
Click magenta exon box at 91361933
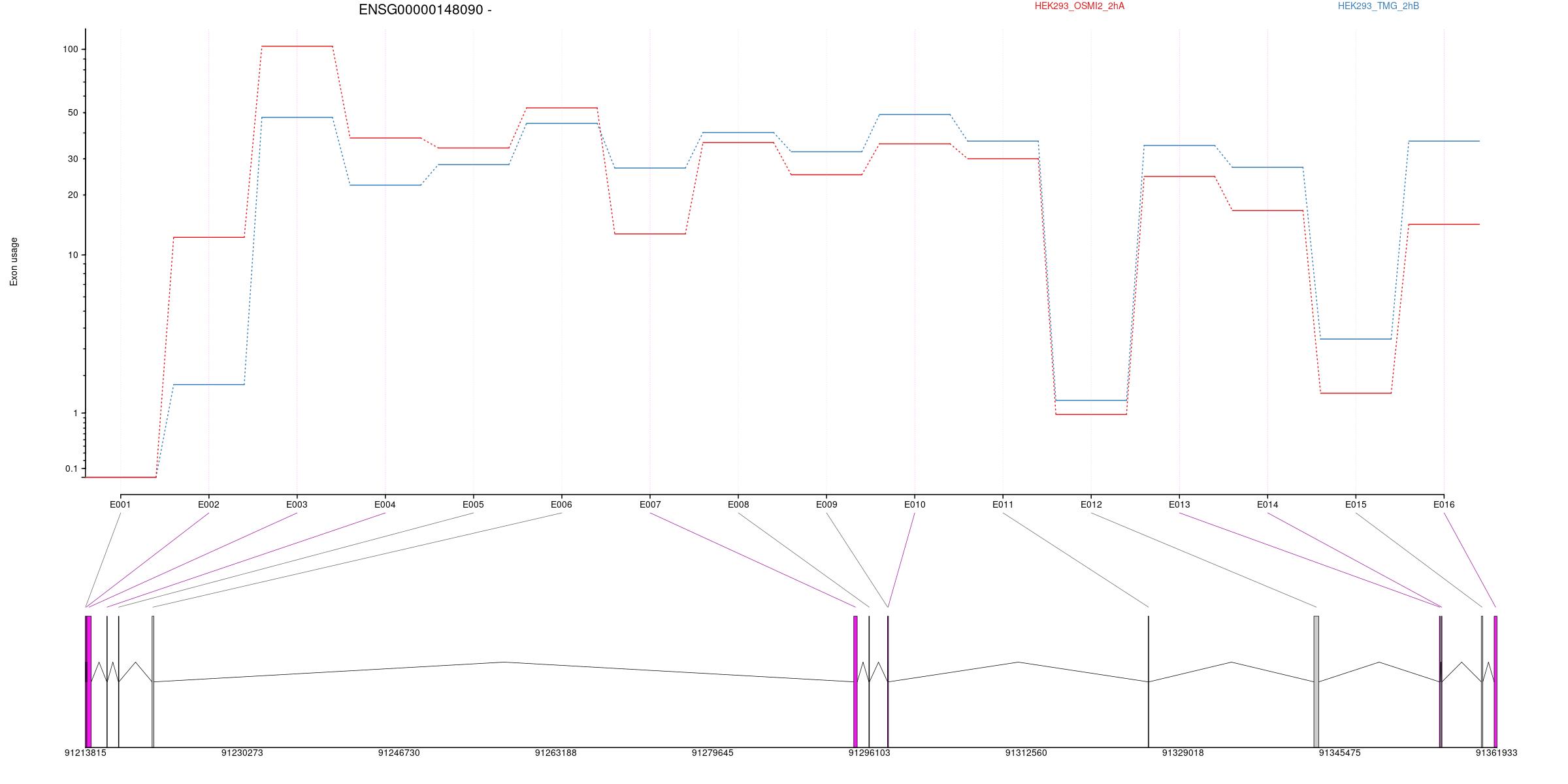(x=1495, y=681)
